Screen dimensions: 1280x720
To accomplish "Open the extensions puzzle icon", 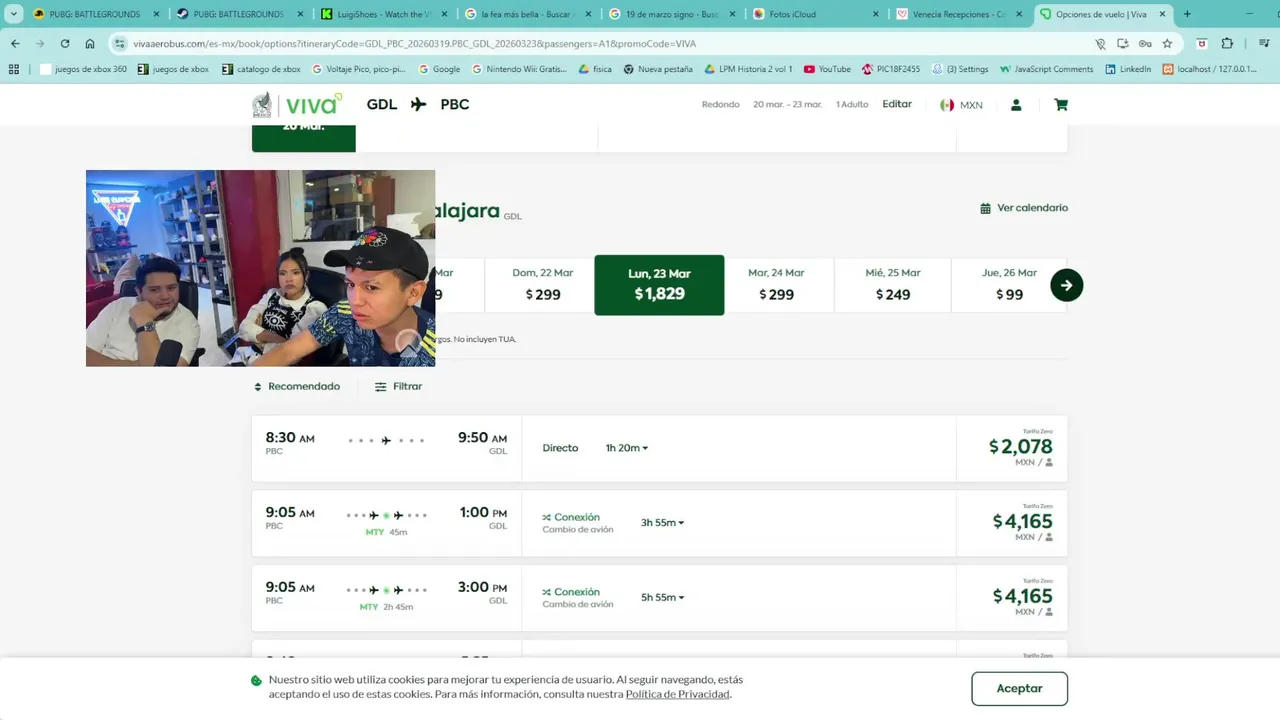I will 1227,44.
